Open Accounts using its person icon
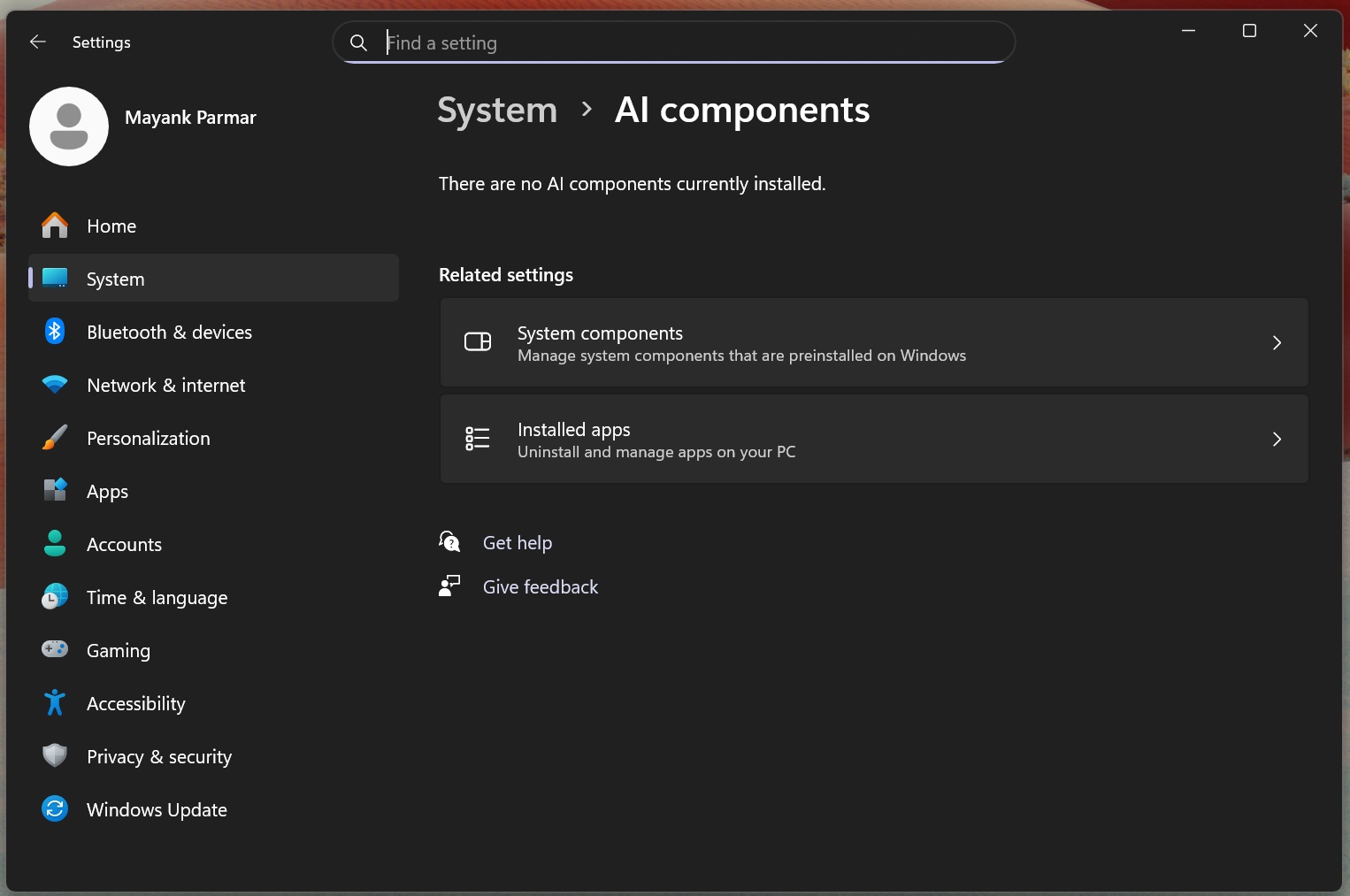Viewport: 1350px width, 896px height. coord(55,544)
